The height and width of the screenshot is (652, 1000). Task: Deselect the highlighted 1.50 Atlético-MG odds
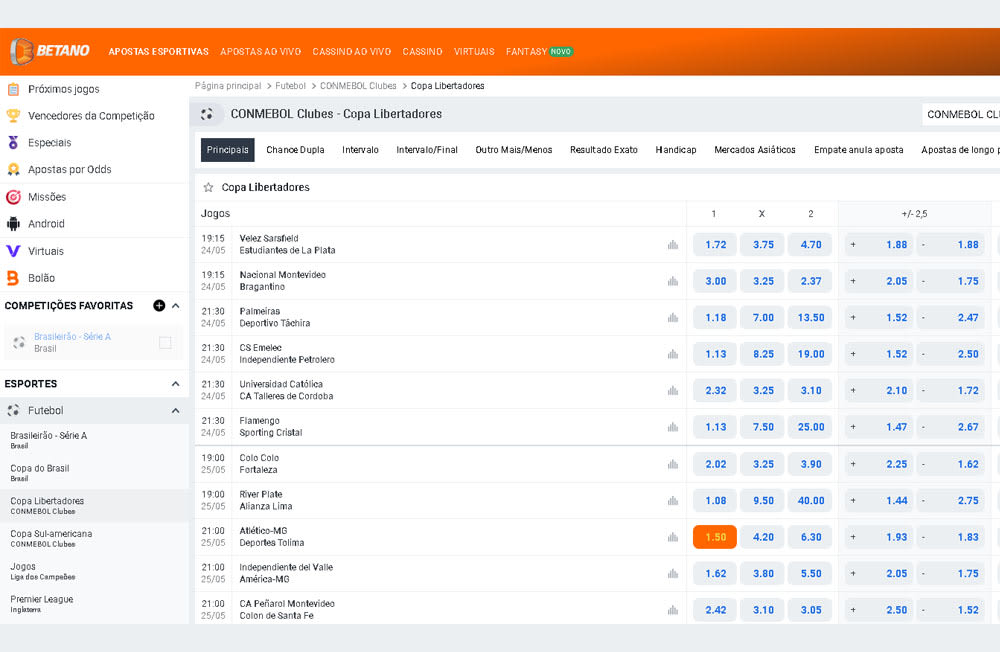pos(715,537)
